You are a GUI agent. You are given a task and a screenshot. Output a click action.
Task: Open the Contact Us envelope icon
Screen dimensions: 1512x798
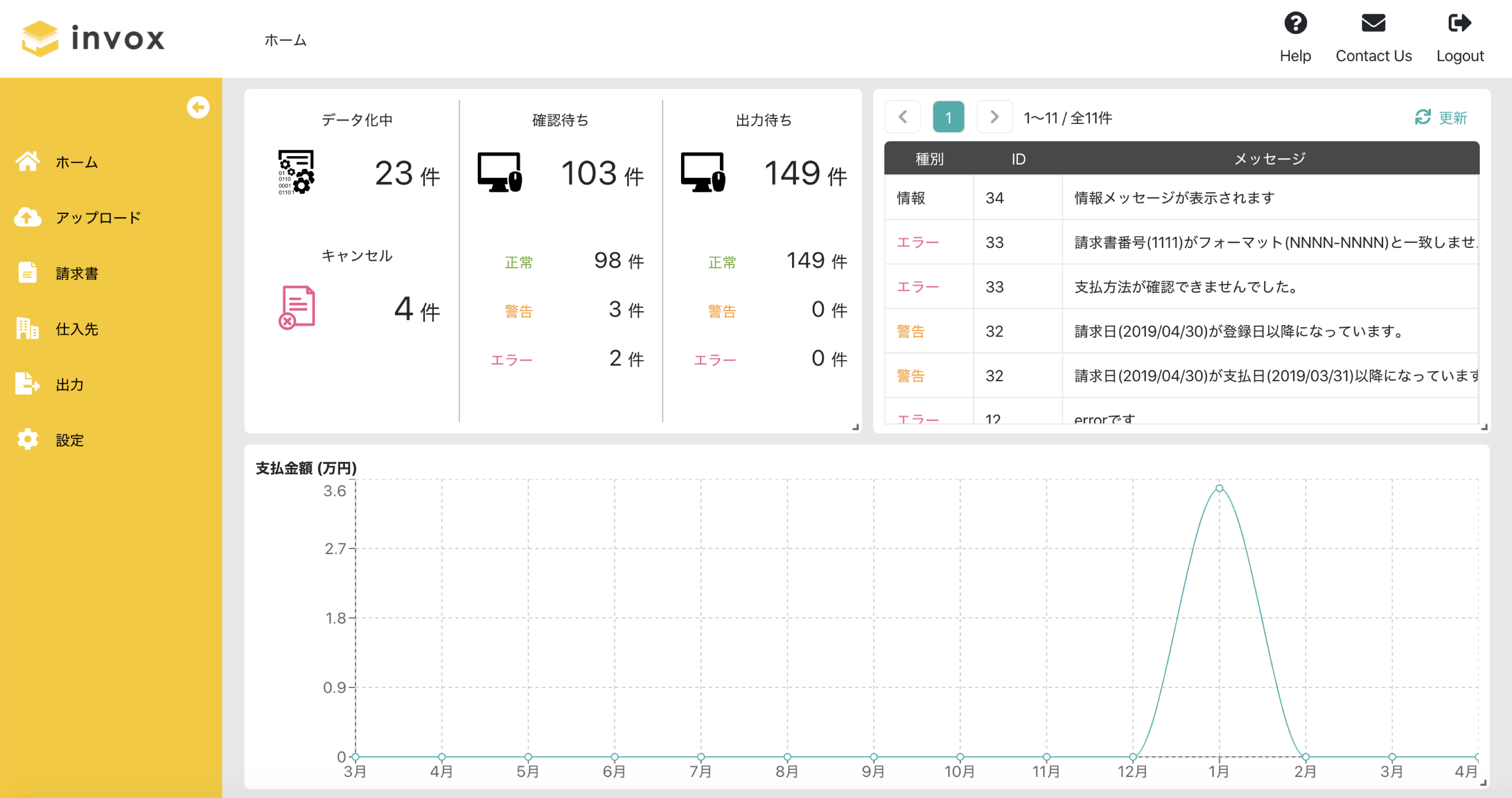pyautogui.click(x=1373, y=24)
